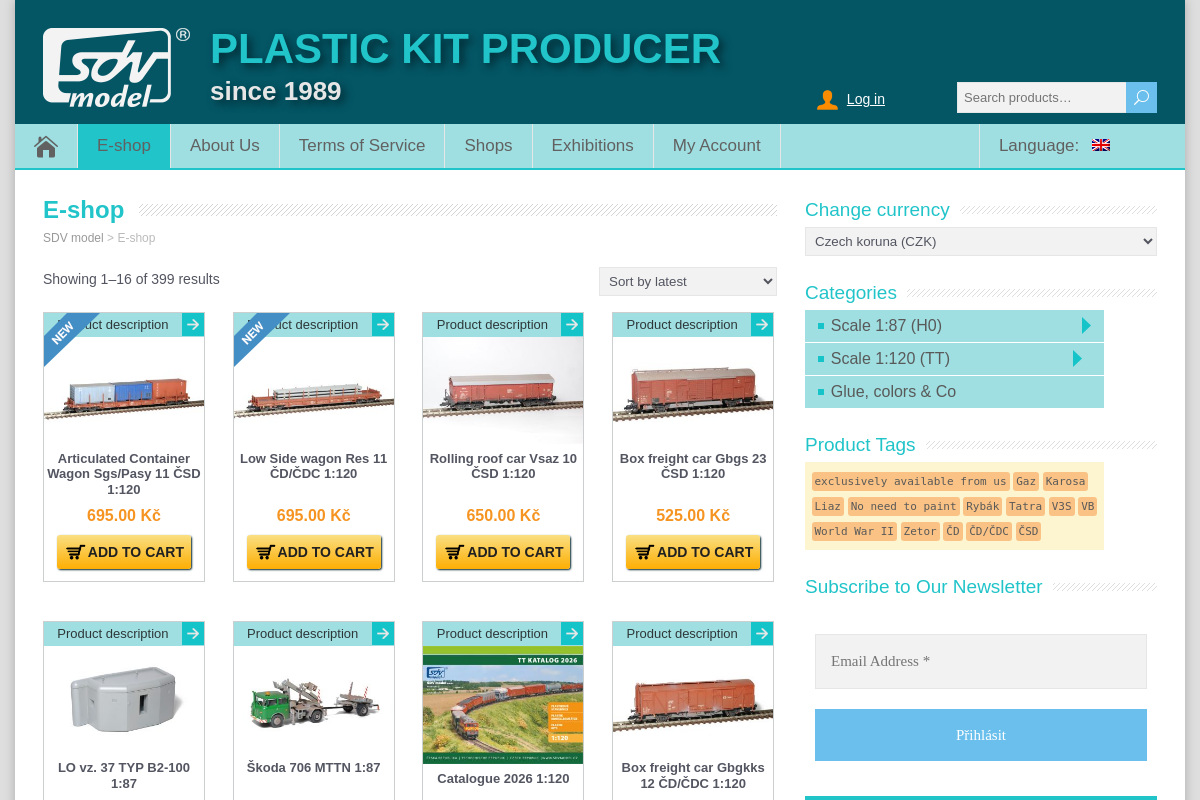
Task: Open the E-shop menu tab
Action: tap(124, 146)
